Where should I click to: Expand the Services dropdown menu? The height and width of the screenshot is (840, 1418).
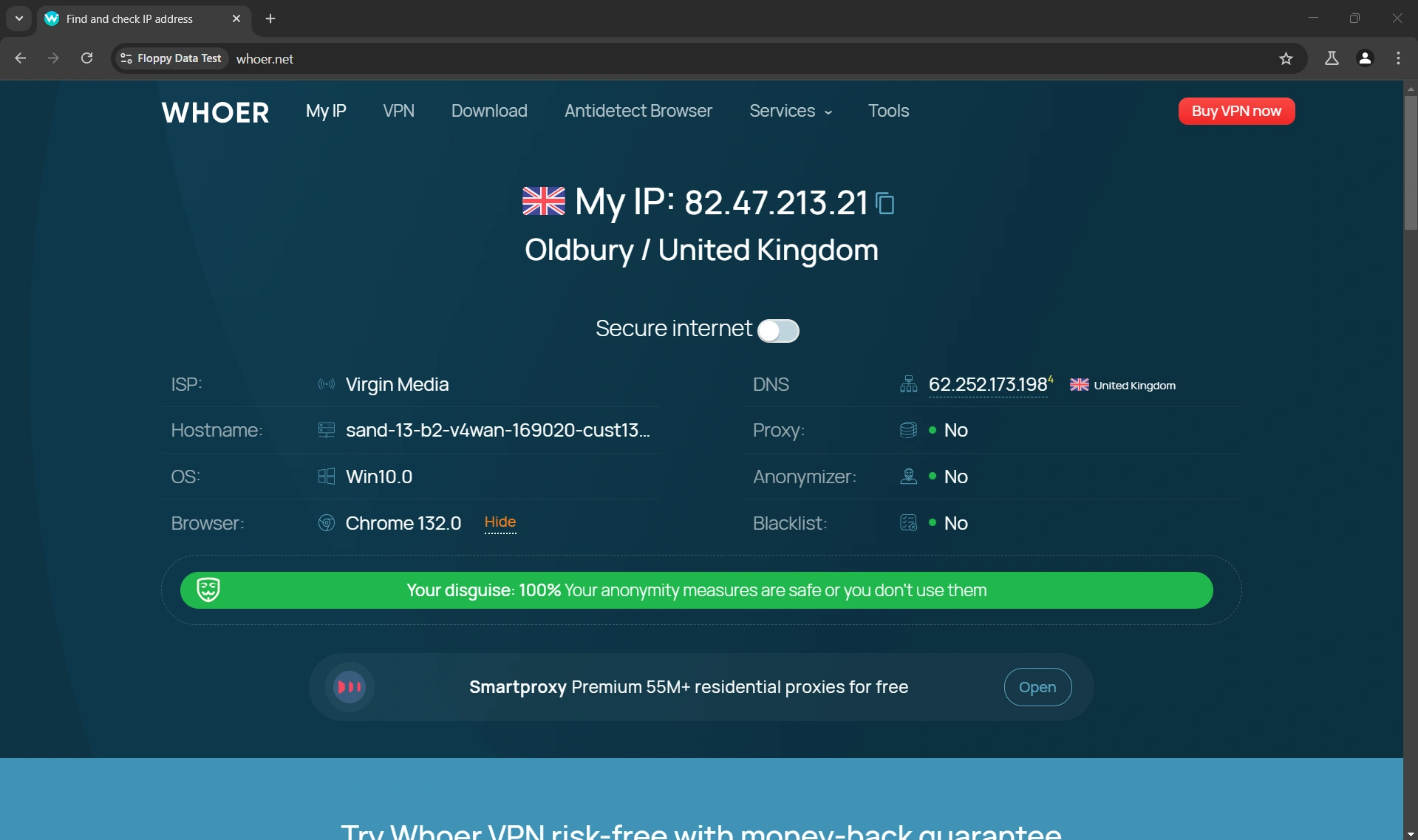click(x=790, y=111)
